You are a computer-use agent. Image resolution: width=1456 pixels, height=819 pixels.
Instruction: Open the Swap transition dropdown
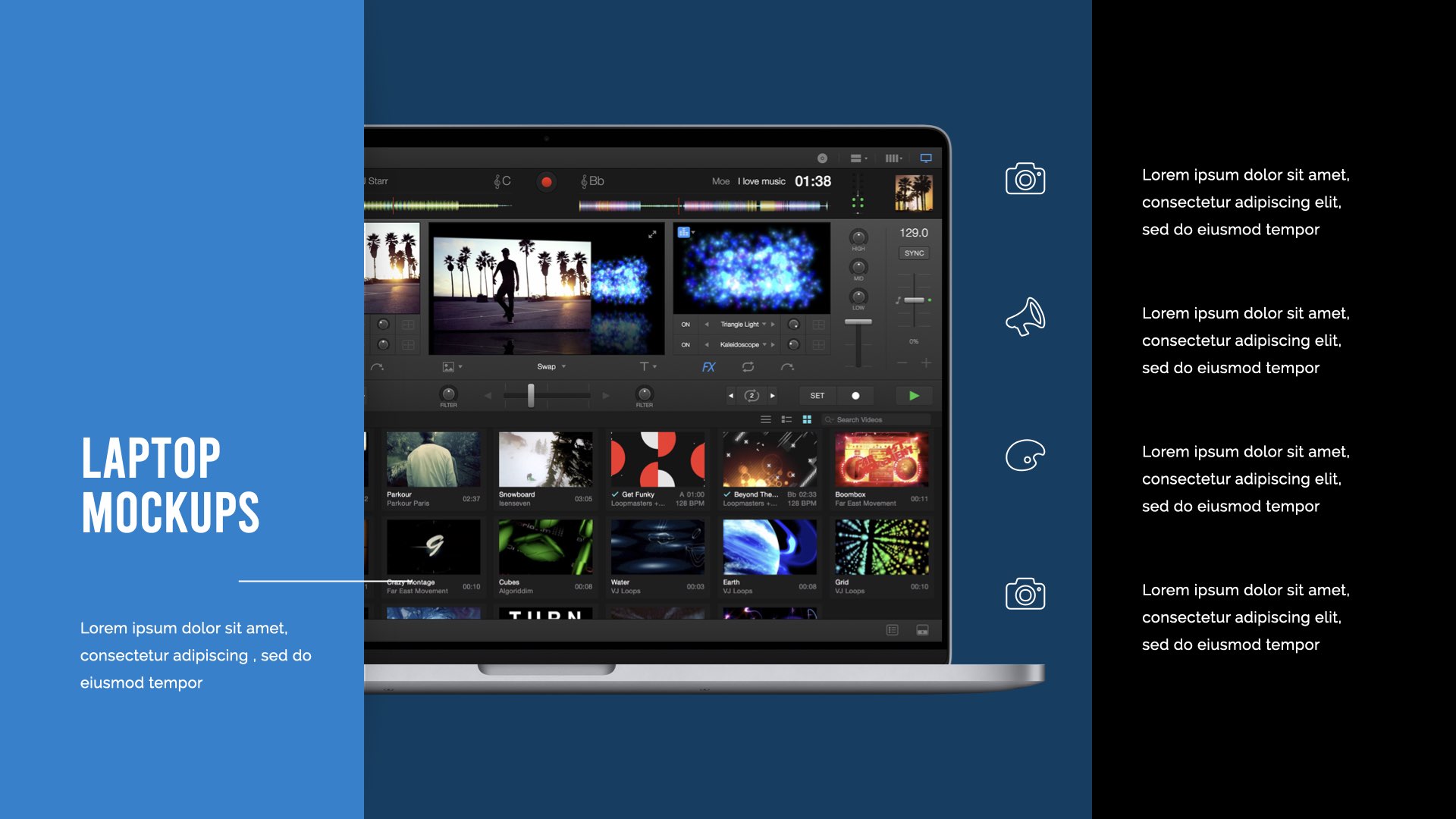(x=551, y=367)
